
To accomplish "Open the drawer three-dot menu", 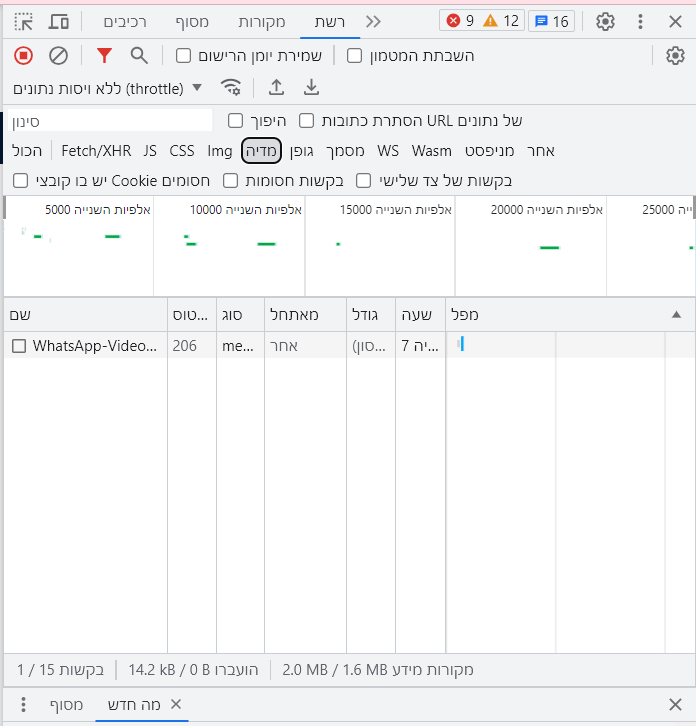I will click(x=23, y=705).
